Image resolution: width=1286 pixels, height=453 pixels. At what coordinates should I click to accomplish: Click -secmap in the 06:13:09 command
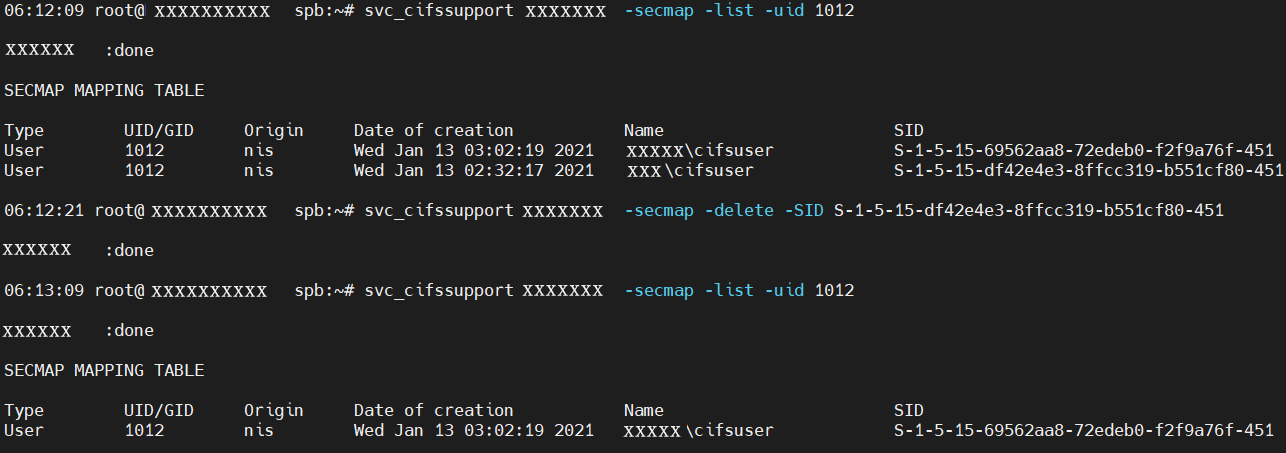point(658,290)
